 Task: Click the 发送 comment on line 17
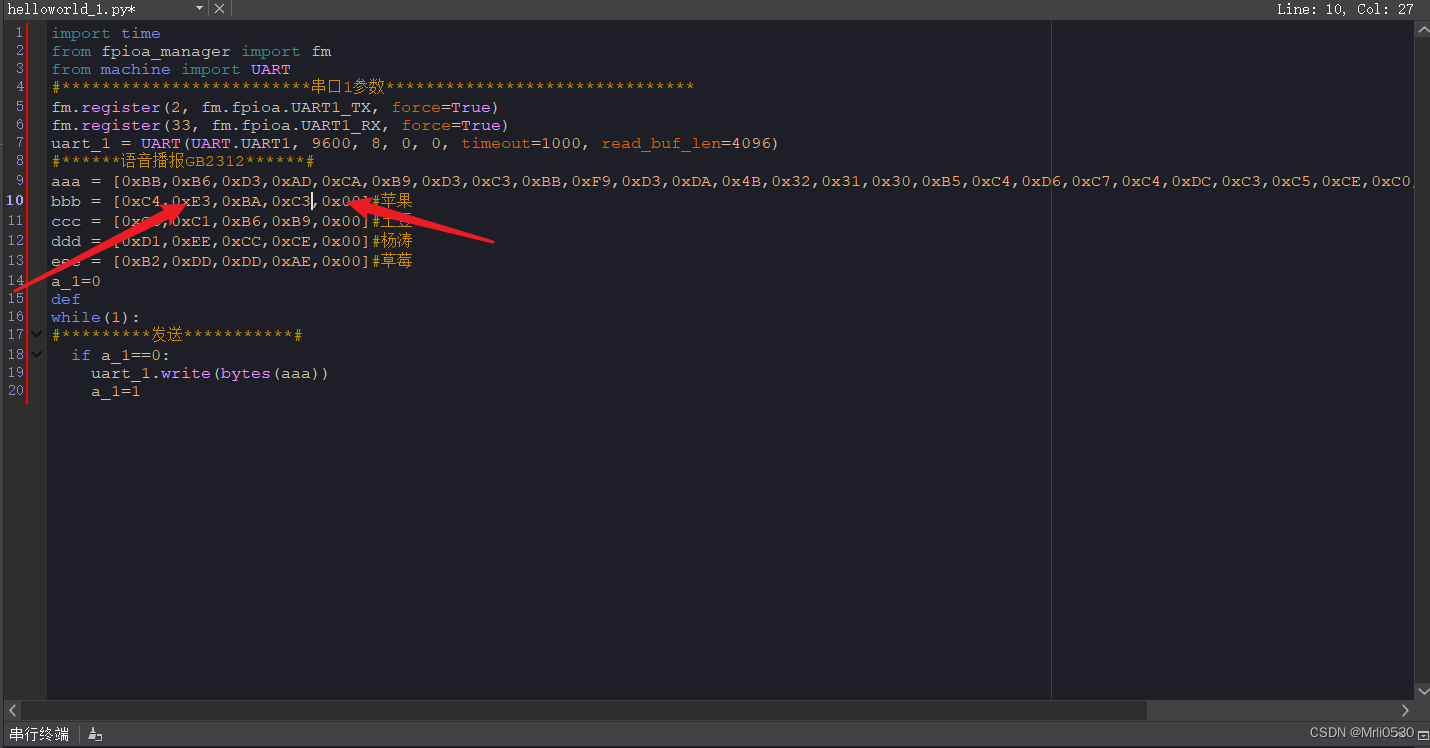click(177, 335)
